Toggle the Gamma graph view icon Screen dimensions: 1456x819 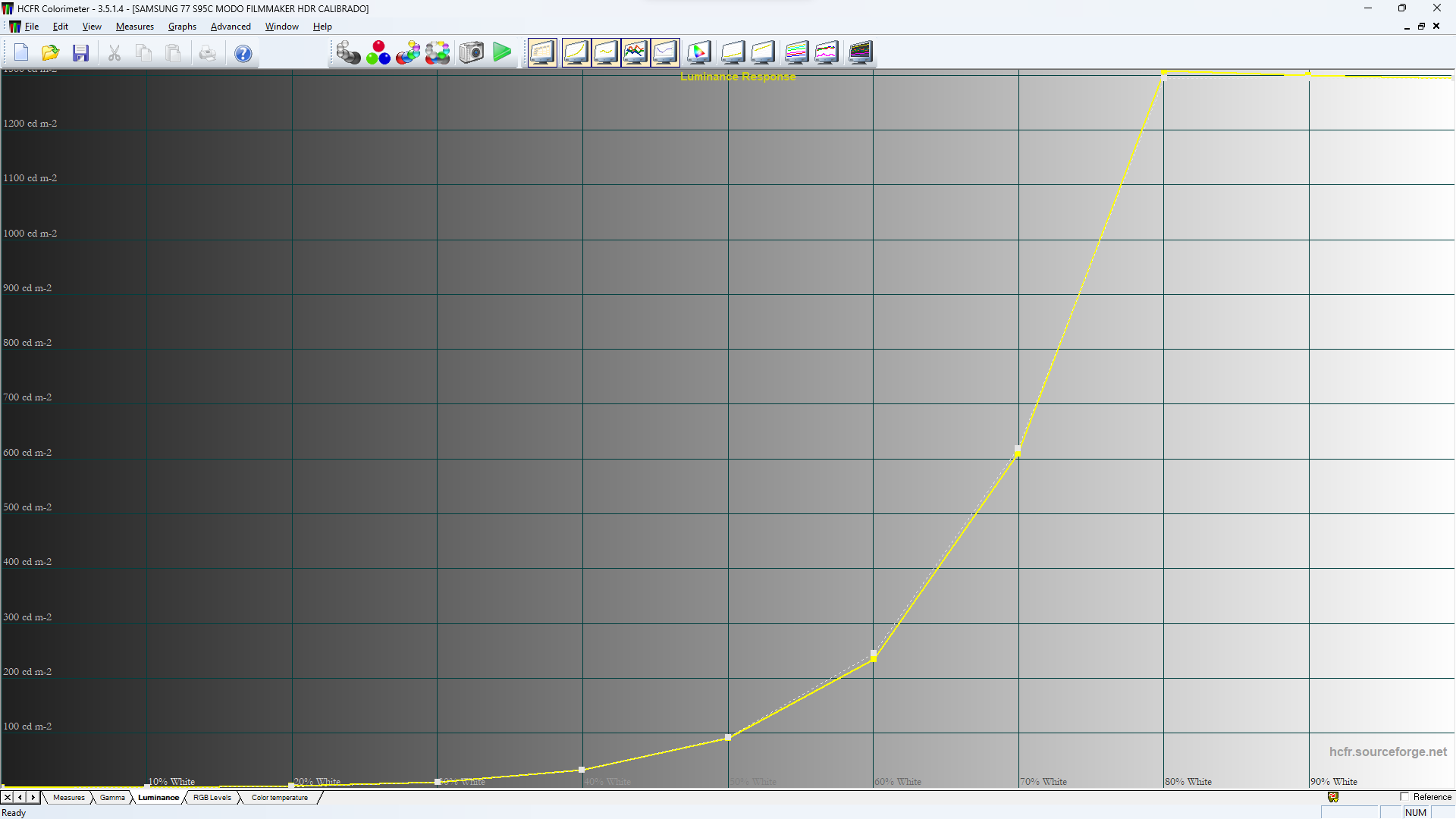[x=606, y=52]
